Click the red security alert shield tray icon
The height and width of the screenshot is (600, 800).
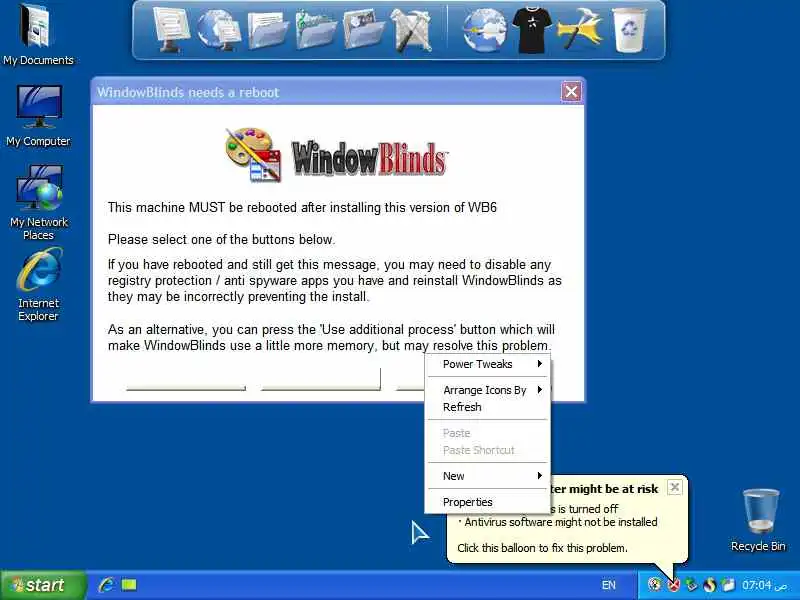(x=673, y=585)
